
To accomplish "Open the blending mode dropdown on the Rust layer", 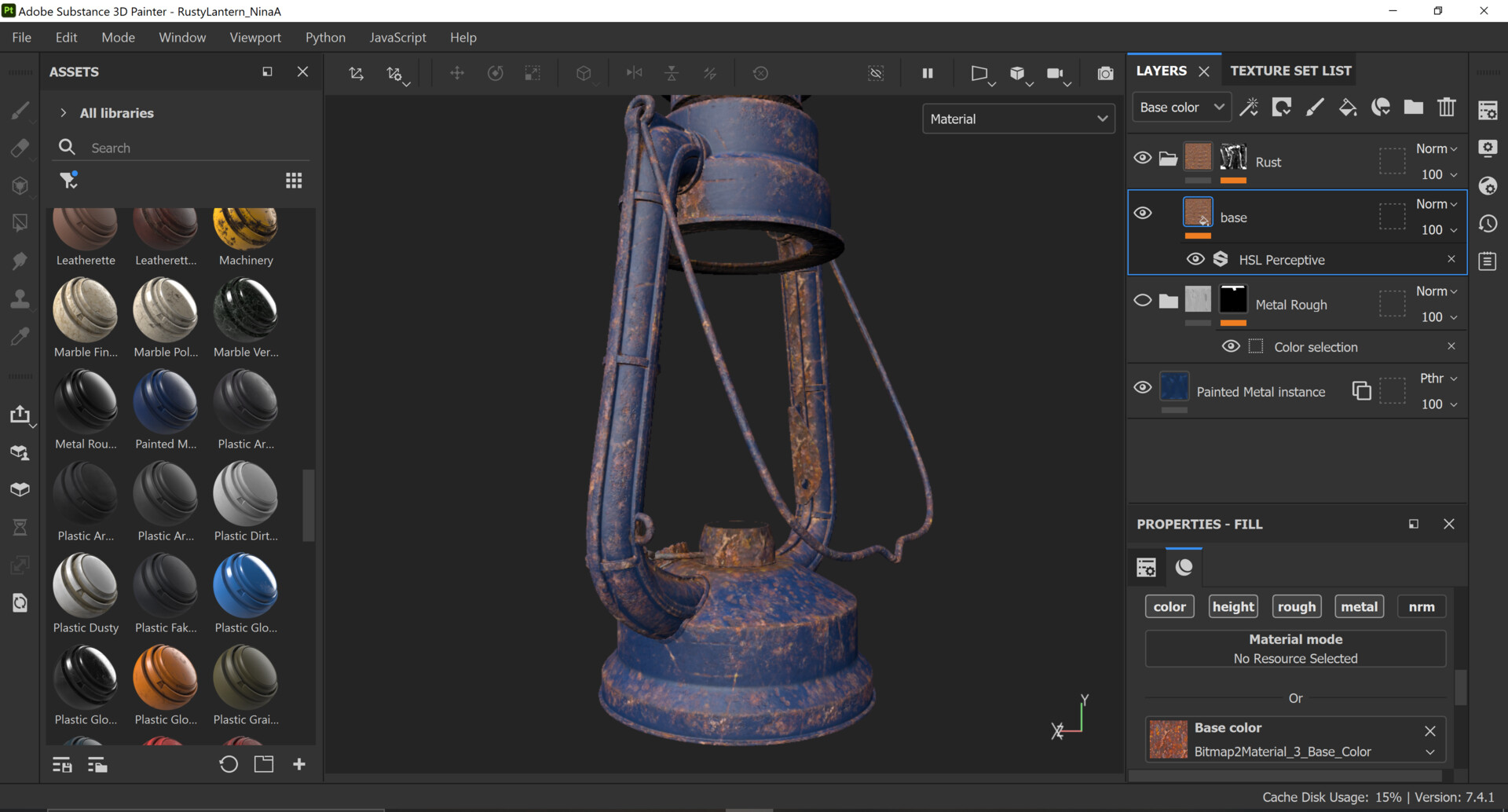I will [1436, 148].
